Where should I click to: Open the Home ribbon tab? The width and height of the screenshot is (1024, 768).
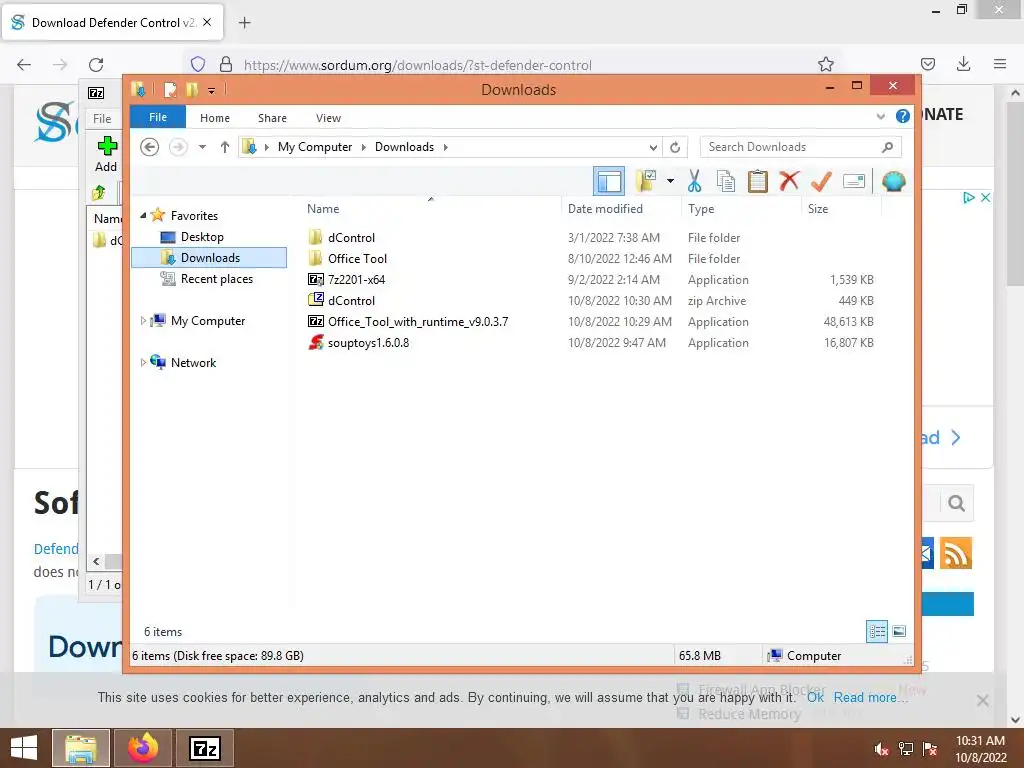pyautogui.click(x=215, y=118)
